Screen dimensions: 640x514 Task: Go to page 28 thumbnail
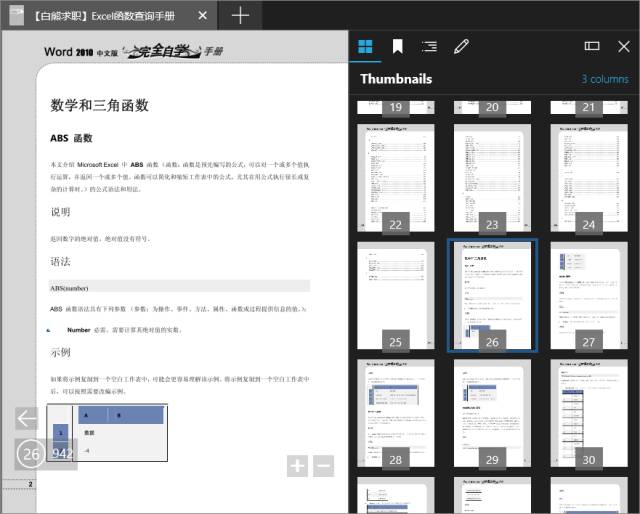point(396,413)
